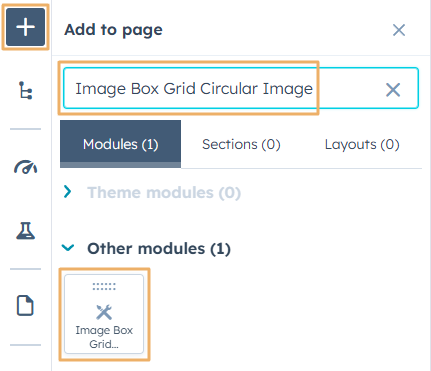
Task: Clear the module search text
Action: pyautogui.click(x=393, y=90)
